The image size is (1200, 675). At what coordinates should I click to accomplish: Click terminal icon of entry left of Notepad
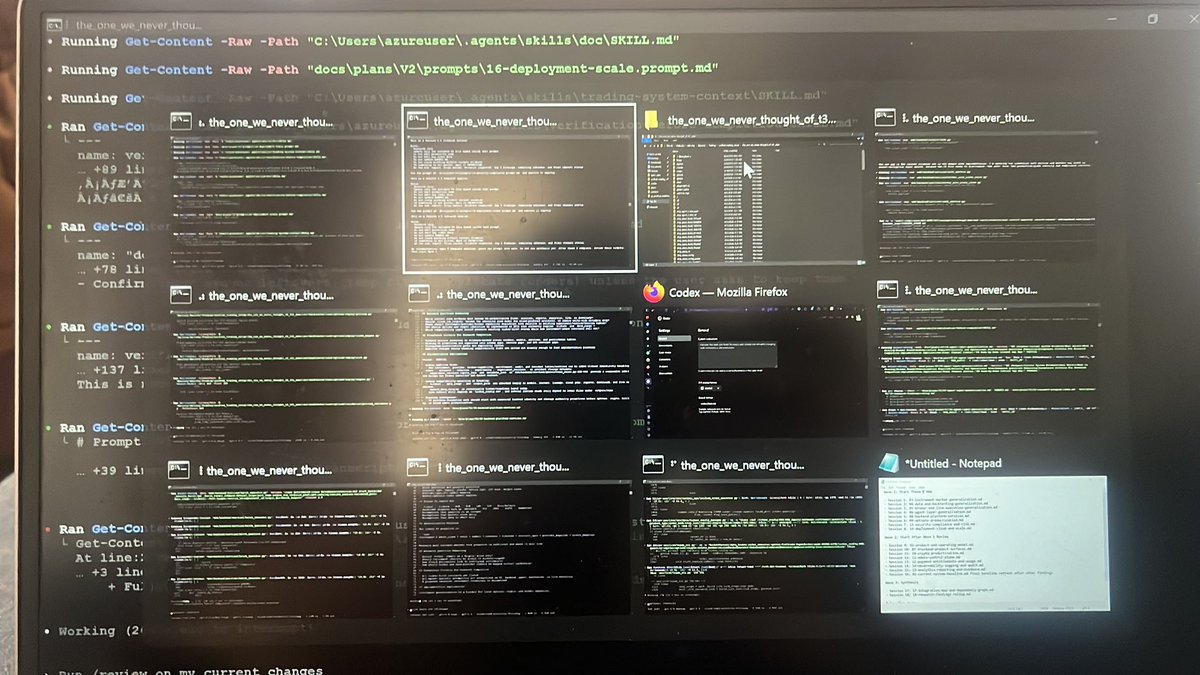click(x=653, y=466)
